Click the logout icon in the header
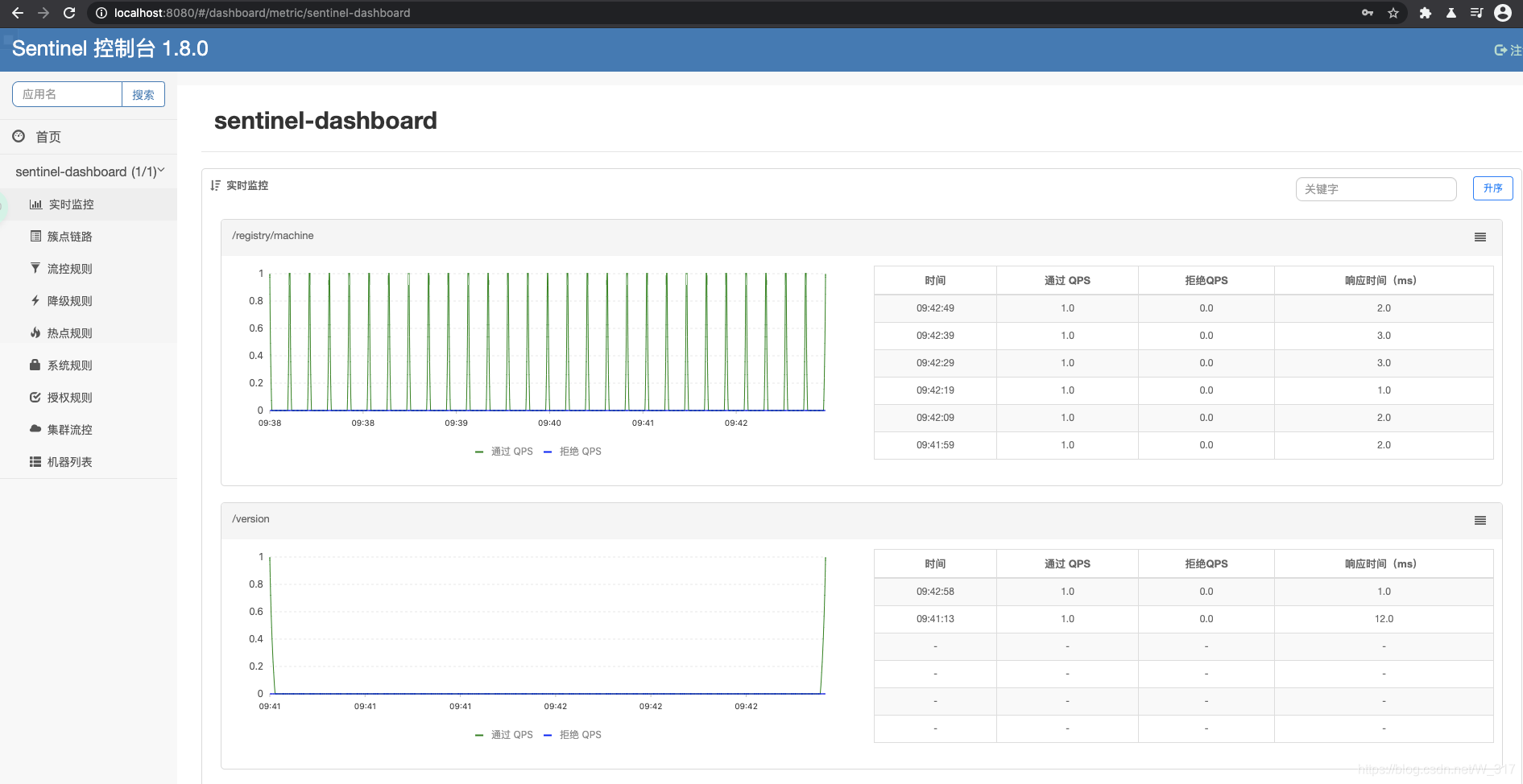The image size is (1523, 784). click(1500, 50)
